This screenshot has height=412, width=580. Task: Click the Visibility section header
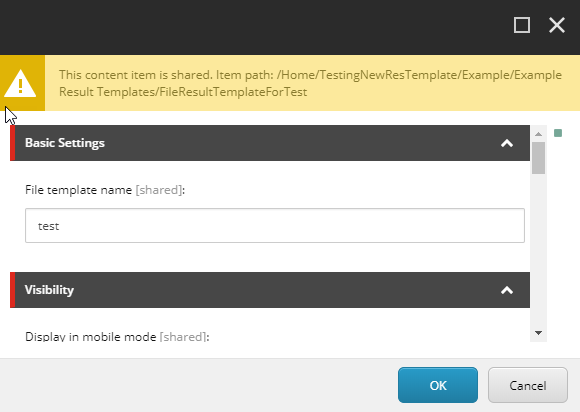[270, 290]
